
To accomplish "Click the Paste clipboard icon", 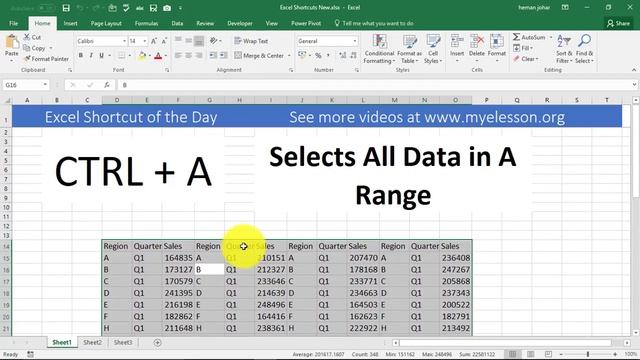I will (x=12, y=42).
